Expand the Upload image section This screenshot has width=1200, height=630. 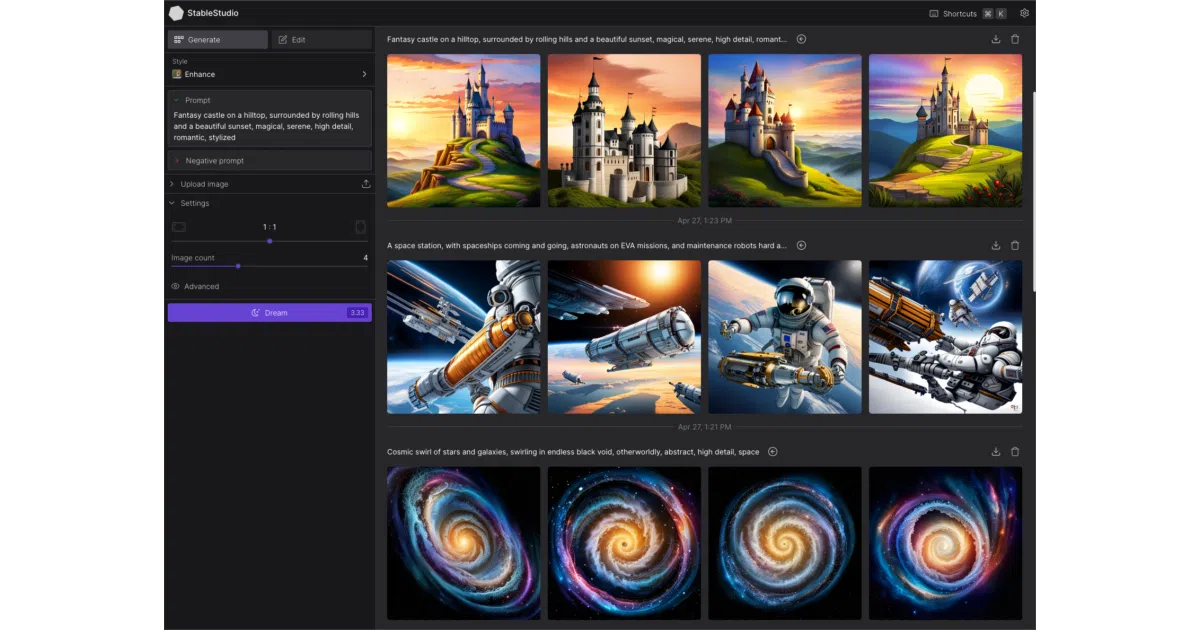(x=205, y=184)
